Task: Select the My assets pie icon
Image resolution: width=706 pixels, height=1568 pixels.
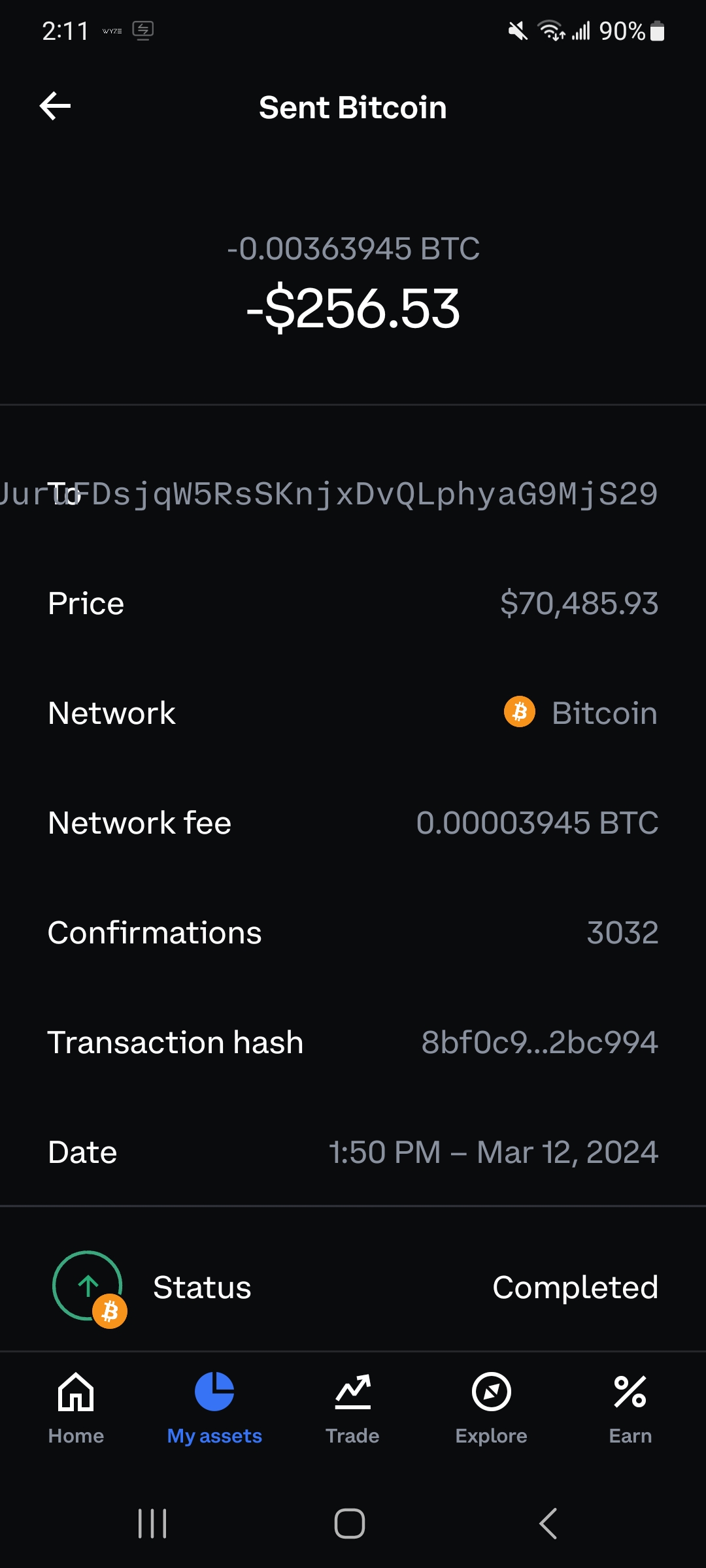Action: pyautogui.click(x=214, y=1392)
